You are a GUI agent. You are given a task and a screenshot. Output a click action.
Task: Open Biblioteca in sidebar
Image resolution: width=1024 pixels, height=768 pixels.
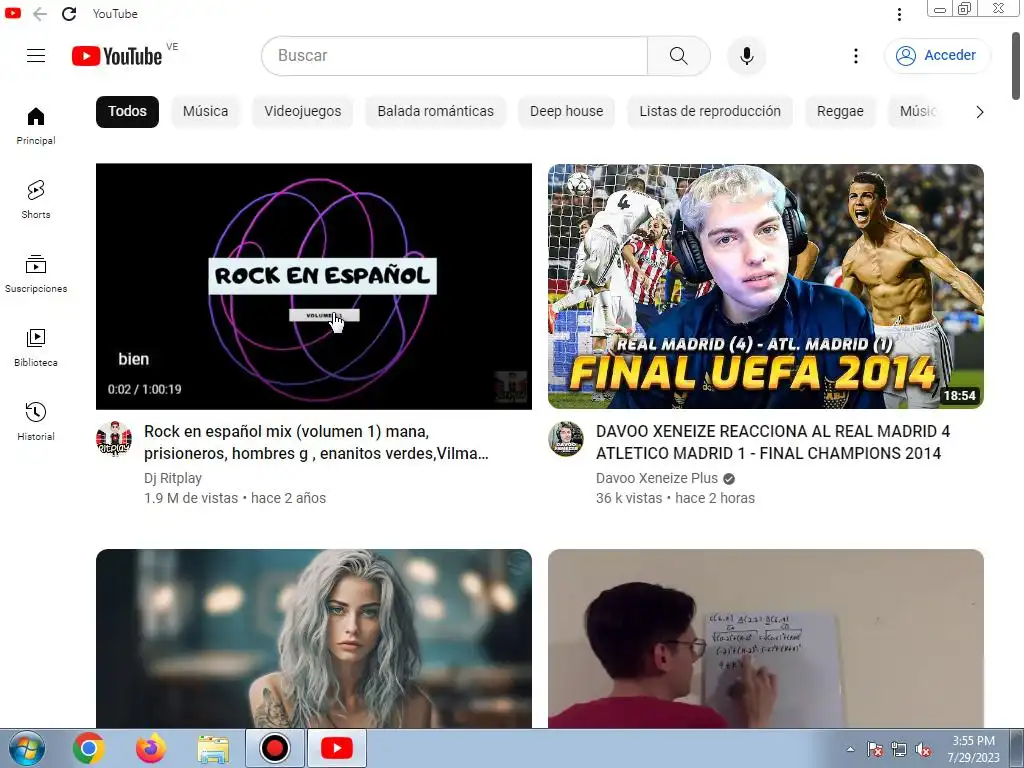tap(36, 348)
